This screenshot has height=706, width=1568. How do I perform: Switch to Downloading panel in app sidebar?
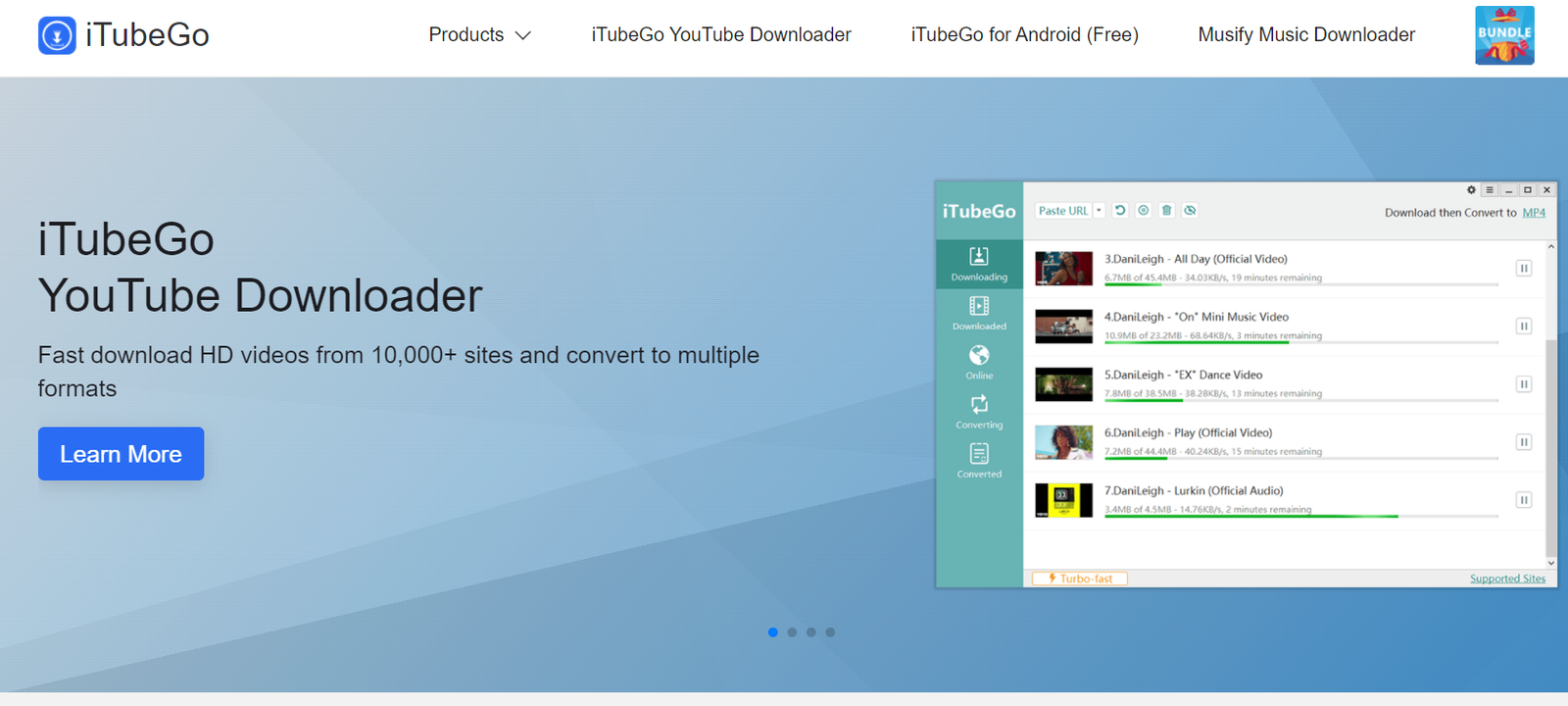click(979, 265)
